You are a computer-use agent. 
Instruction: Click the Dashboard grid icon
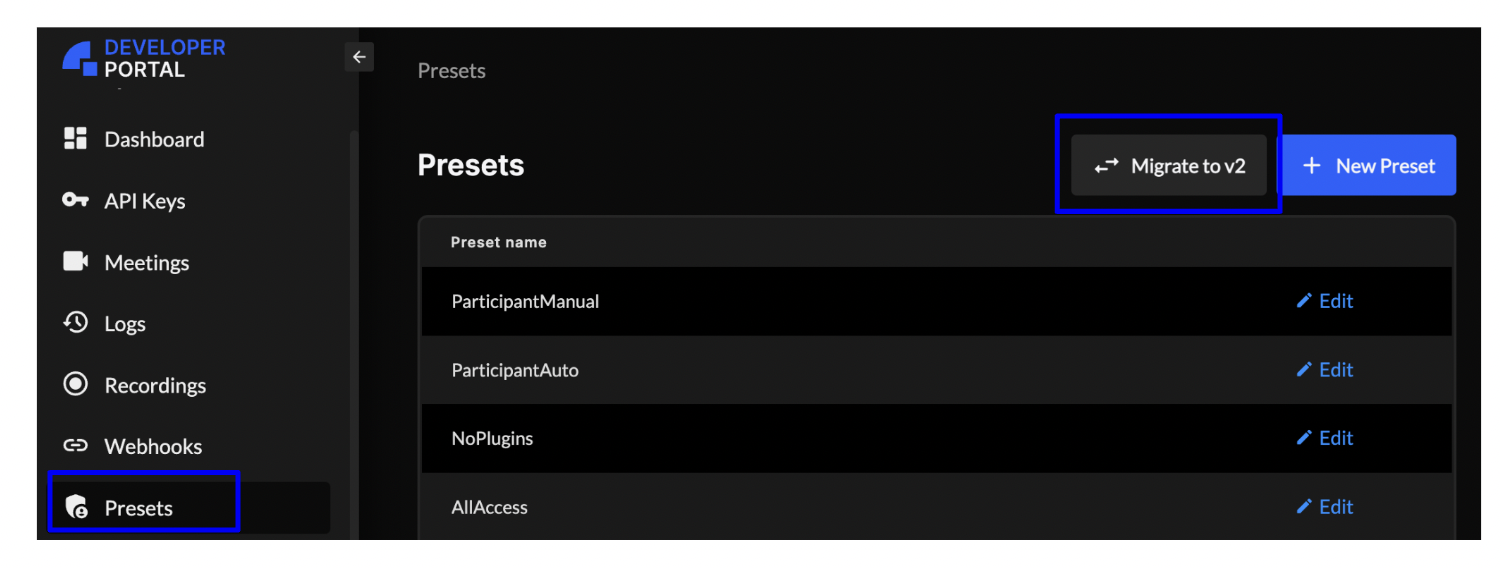tap(75, 139)
